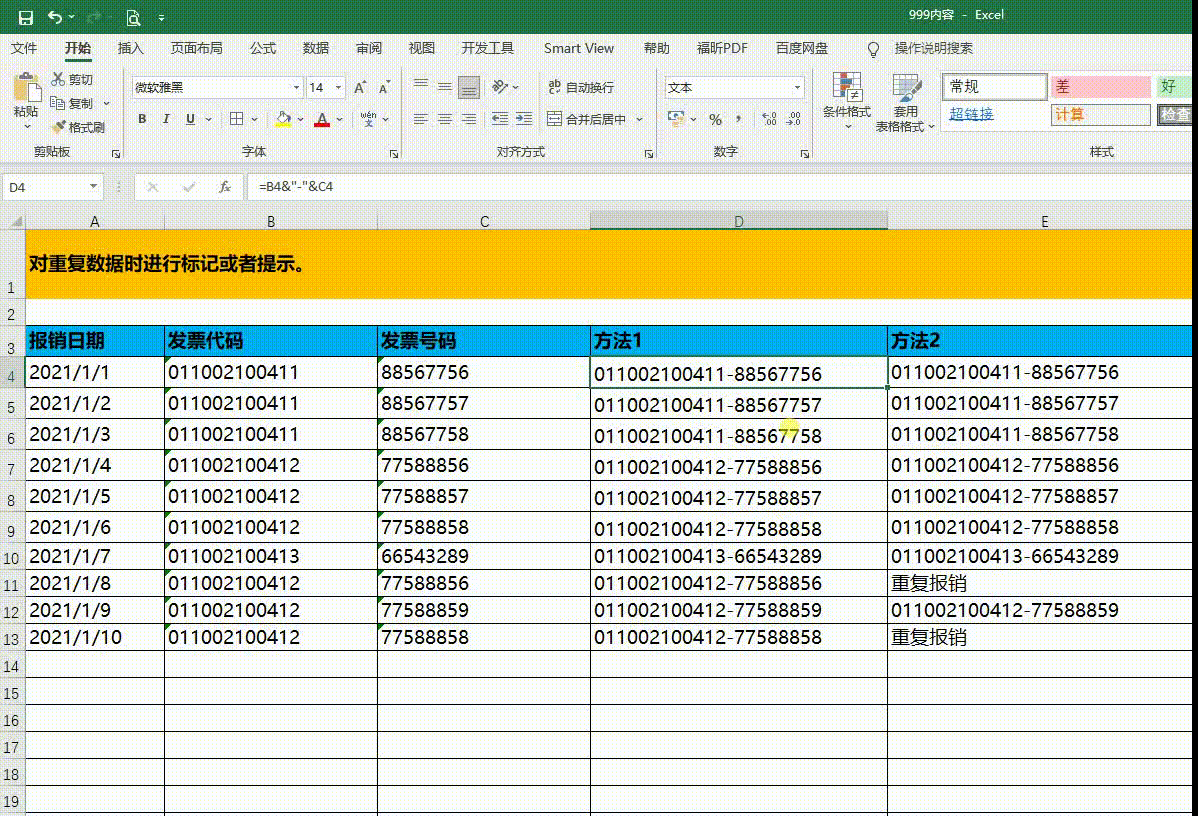Screen dimensions: 1198x816
Task: Increase font size with the larger A icon
Action: [x=360, y=87]
